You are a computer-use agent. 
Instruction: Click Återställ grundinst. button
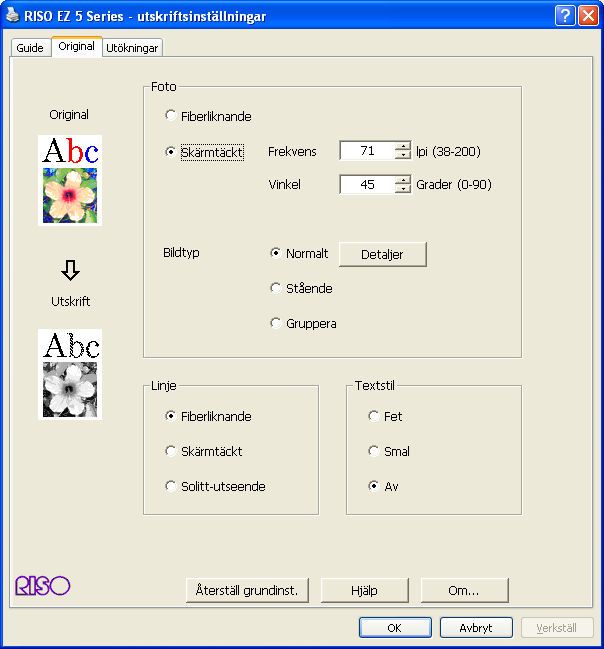[x=247, y=590]
